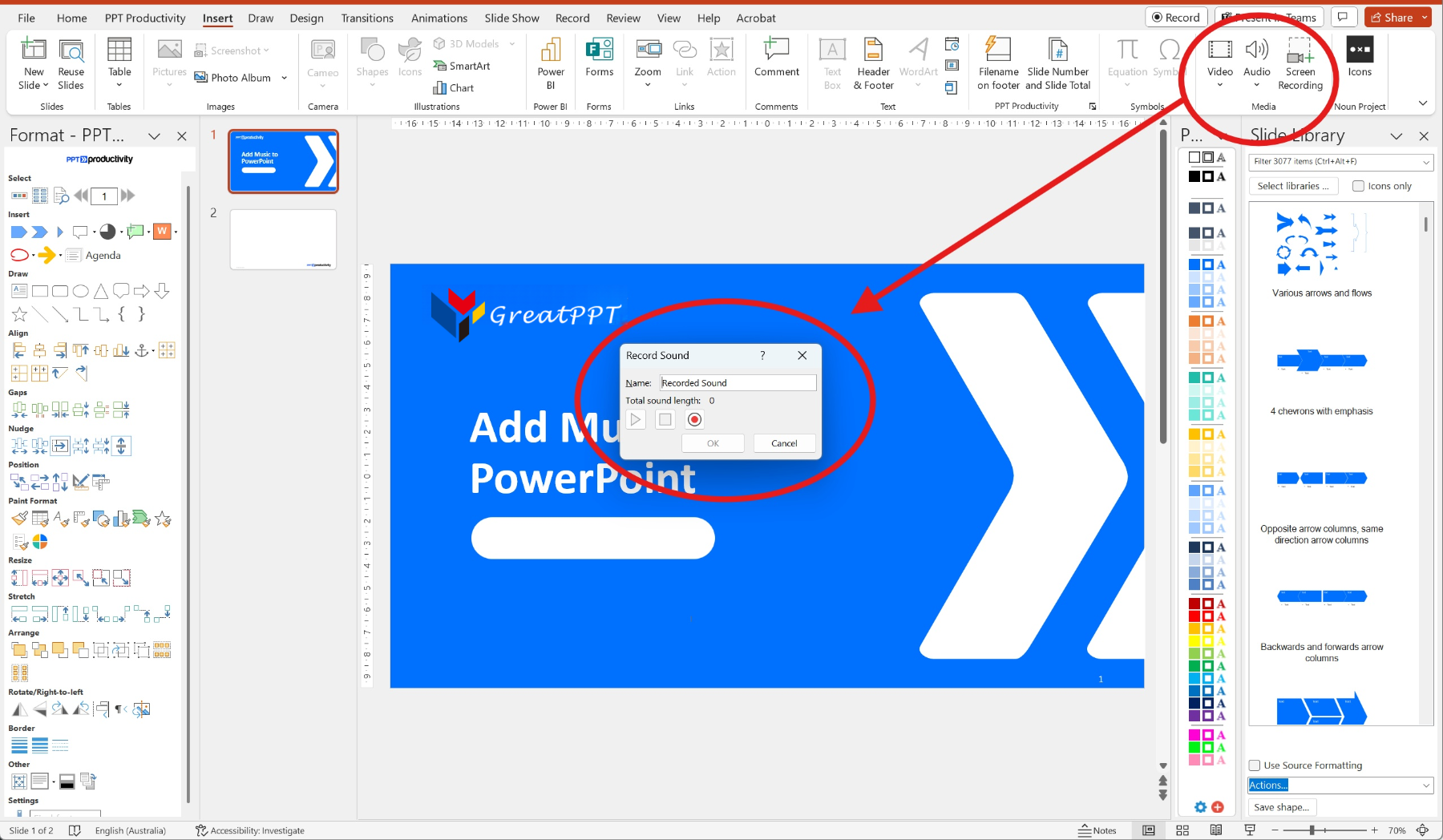Collapse the ribbon with the chevron
Screen dimensions: 1443x840
pos(1423,103)
